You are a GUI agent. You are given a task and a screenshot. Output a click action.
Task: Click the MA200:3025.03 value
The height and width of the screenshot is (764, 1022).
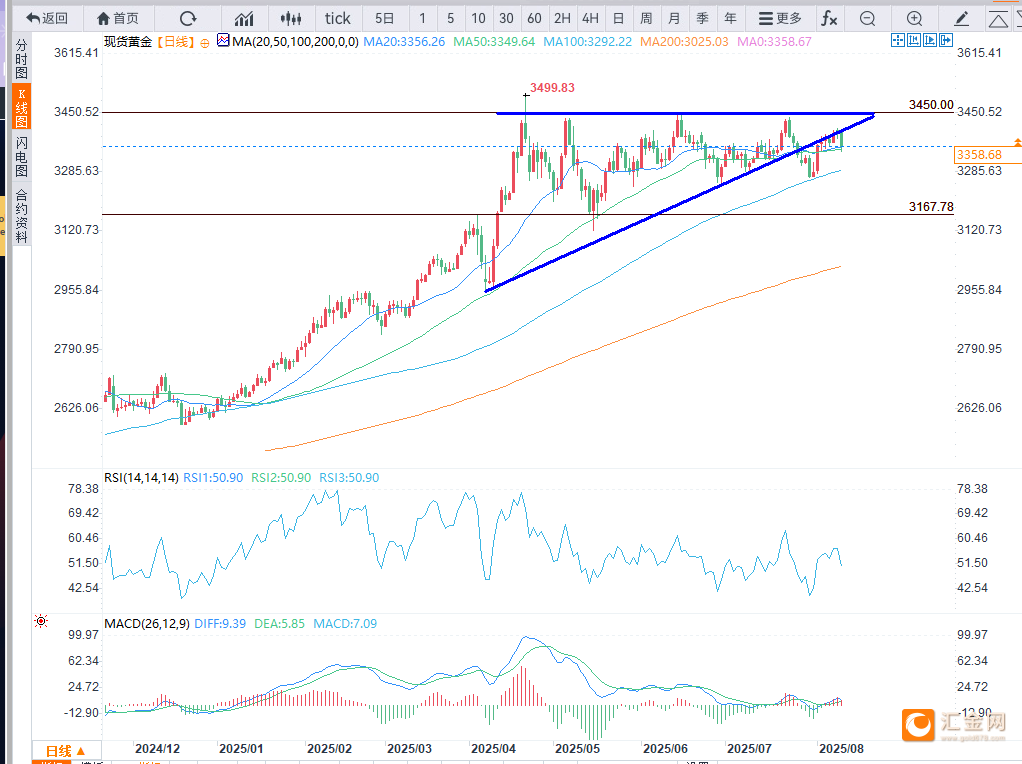click(x=684, y=42)
